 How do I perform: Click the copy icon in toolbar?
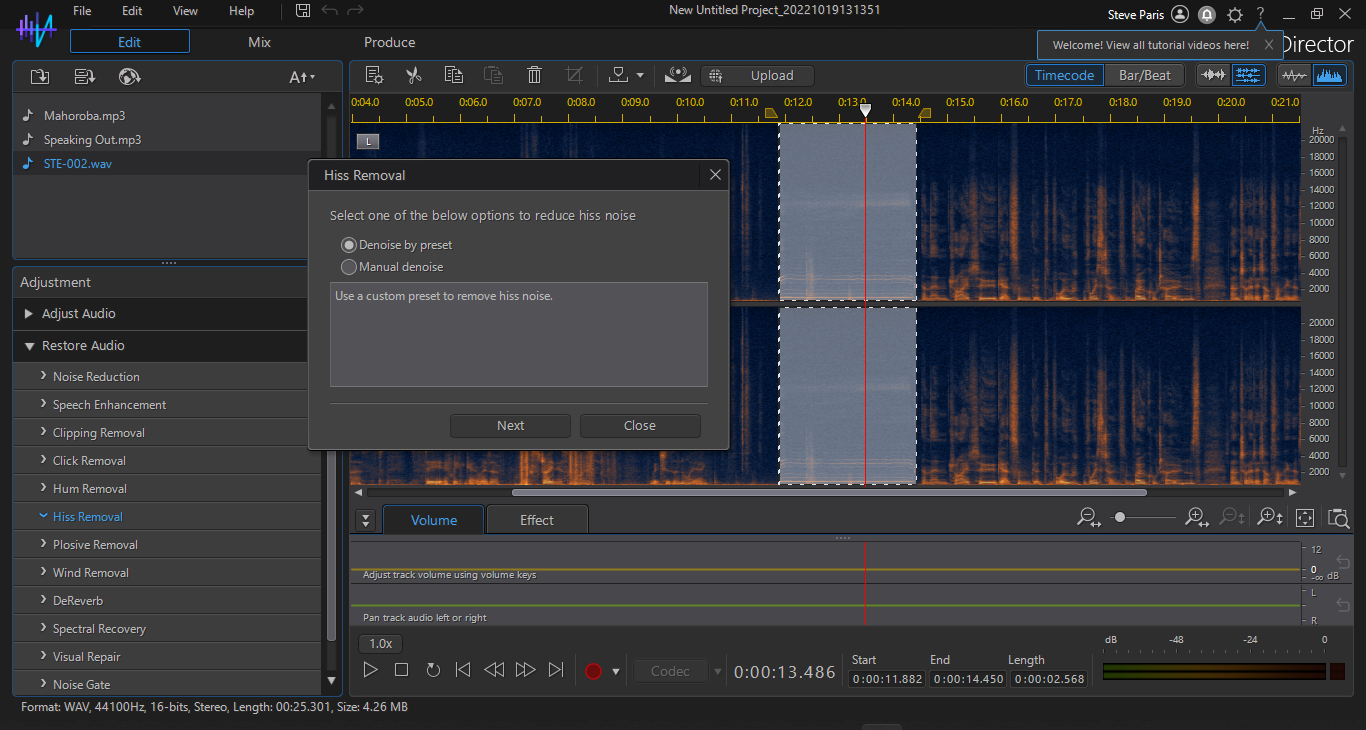(x=454, y=75)
